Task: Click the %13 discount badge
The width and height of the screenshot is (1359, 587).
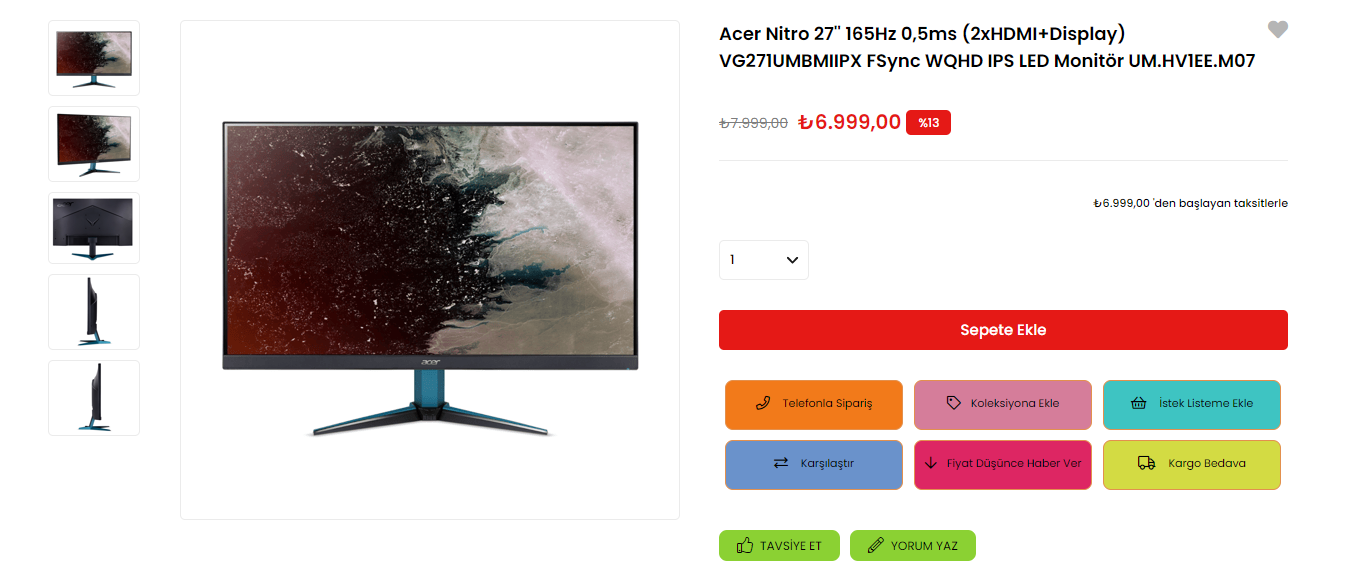Action: coord(928,122)
